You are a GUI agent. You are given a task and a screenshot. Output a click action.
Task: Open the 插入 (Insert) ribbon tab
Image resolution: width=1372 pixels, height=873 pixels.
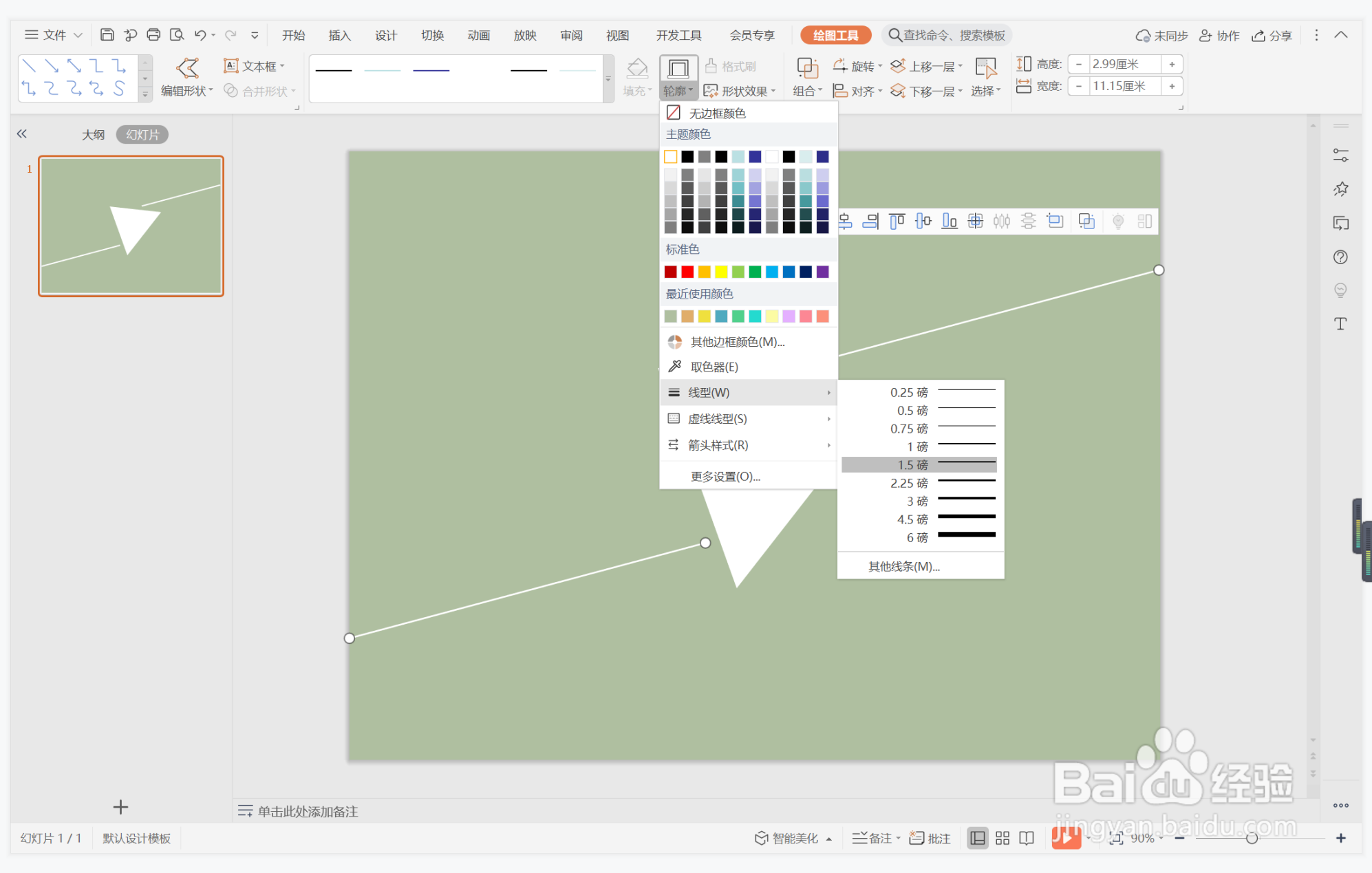[339, 35]
